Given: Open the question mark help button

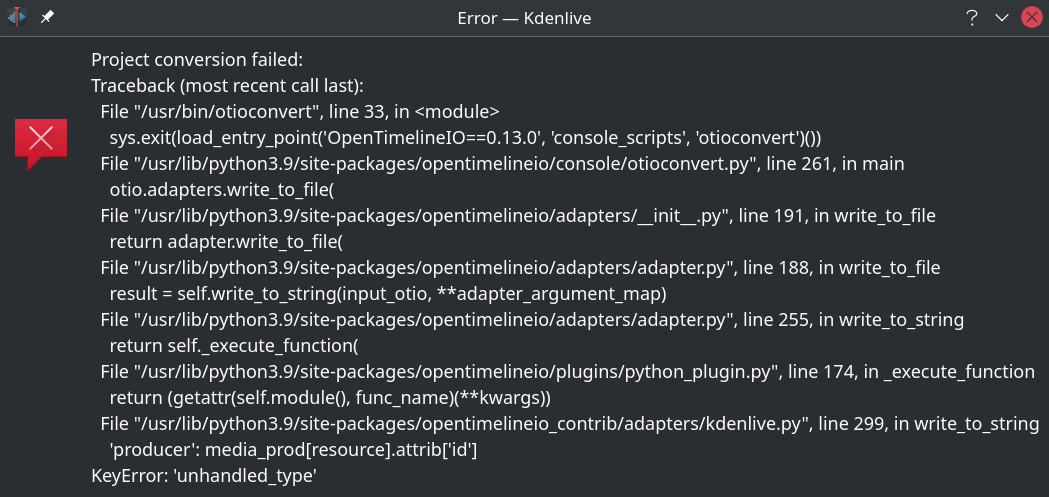Looking at the screenshot, I should 972,17.
